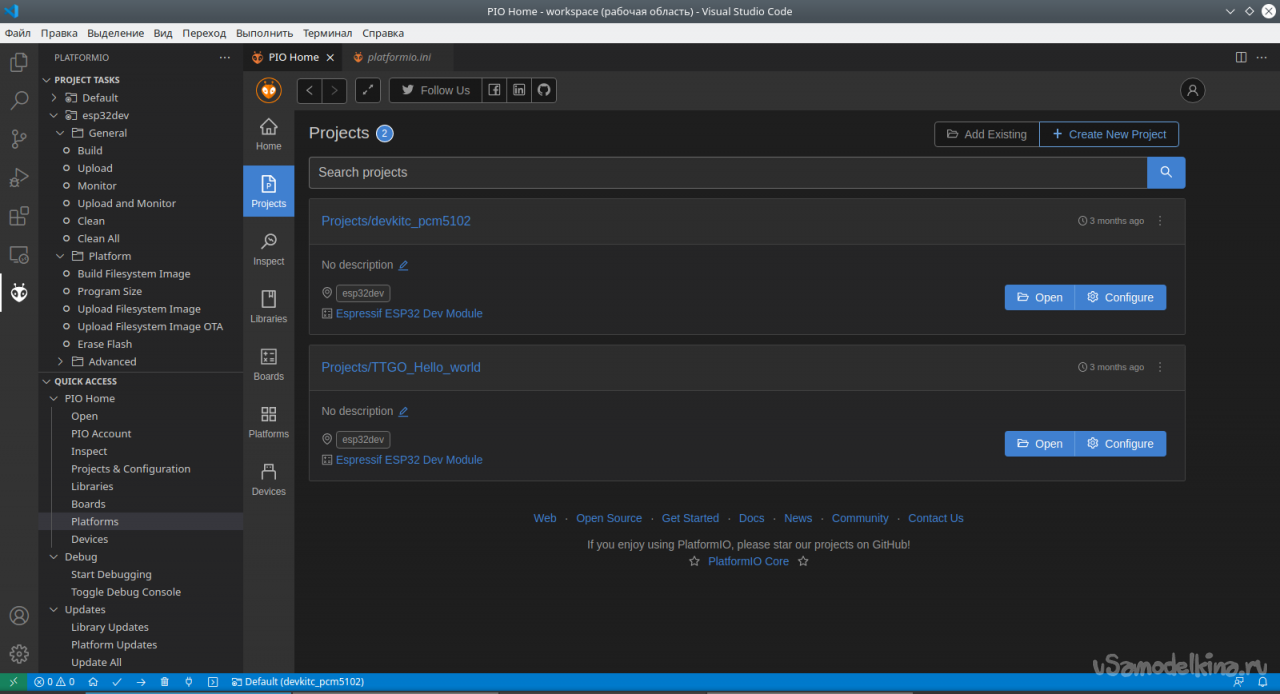Viewport: 1280px width, 694px height.
Task: Open the Справка menu
Action: click(x=383, y=33)
